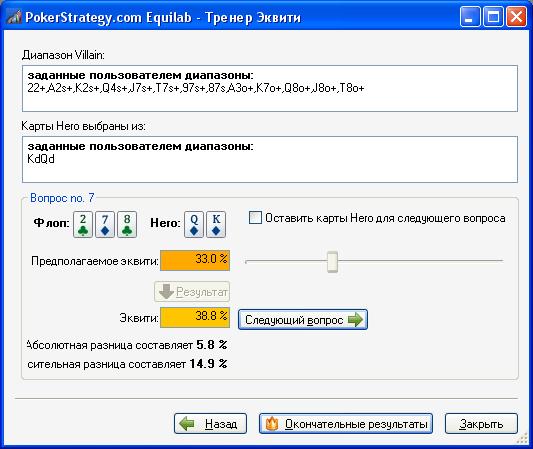Go to 'Следующий вопрос'
The height and width of the screenshot is (449, 533).
click(x=303, y=320)
